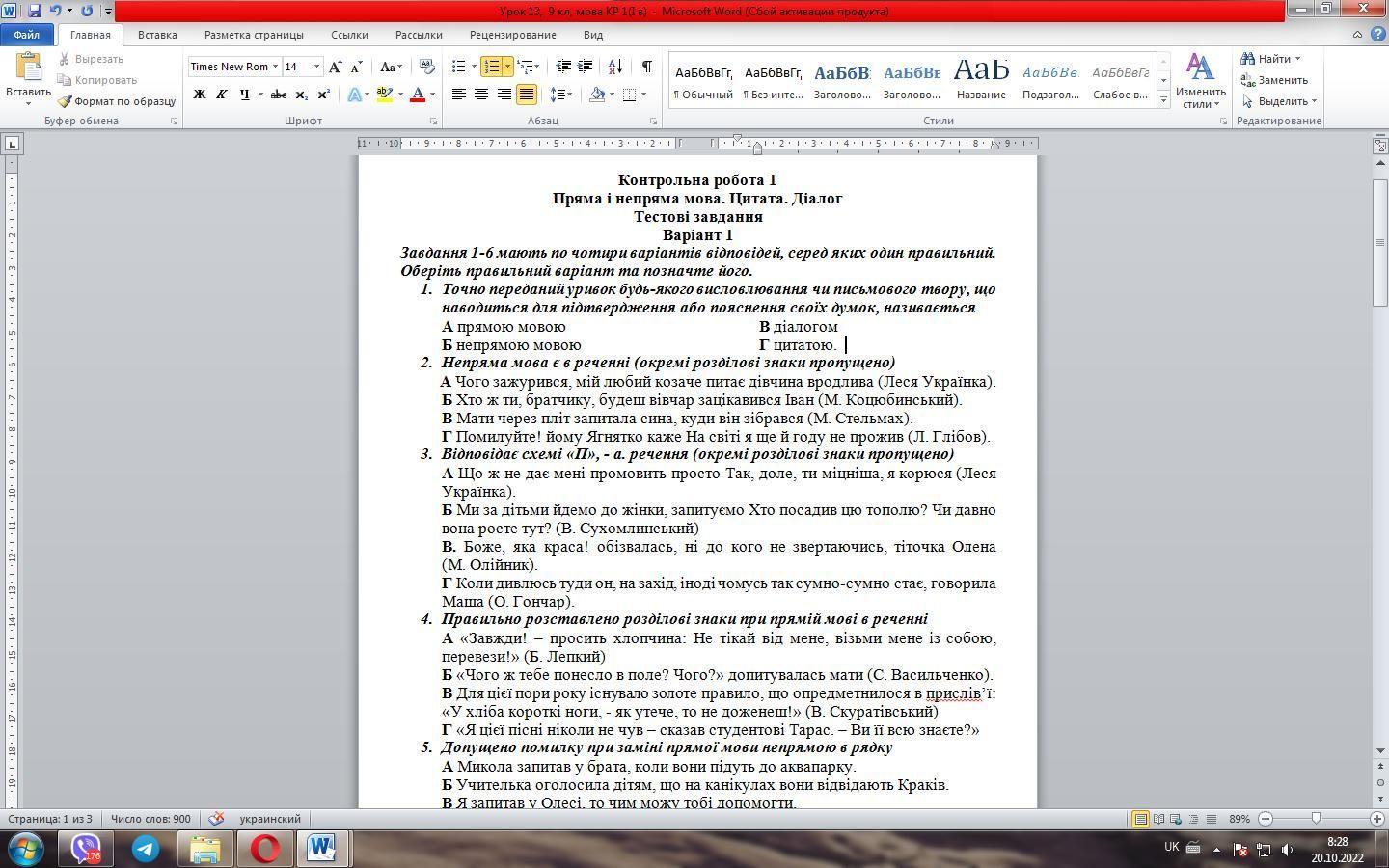Viewport: 1389px width, 868px height.
Task: Click the украинский language indicator in status bar
Action: 270,819
